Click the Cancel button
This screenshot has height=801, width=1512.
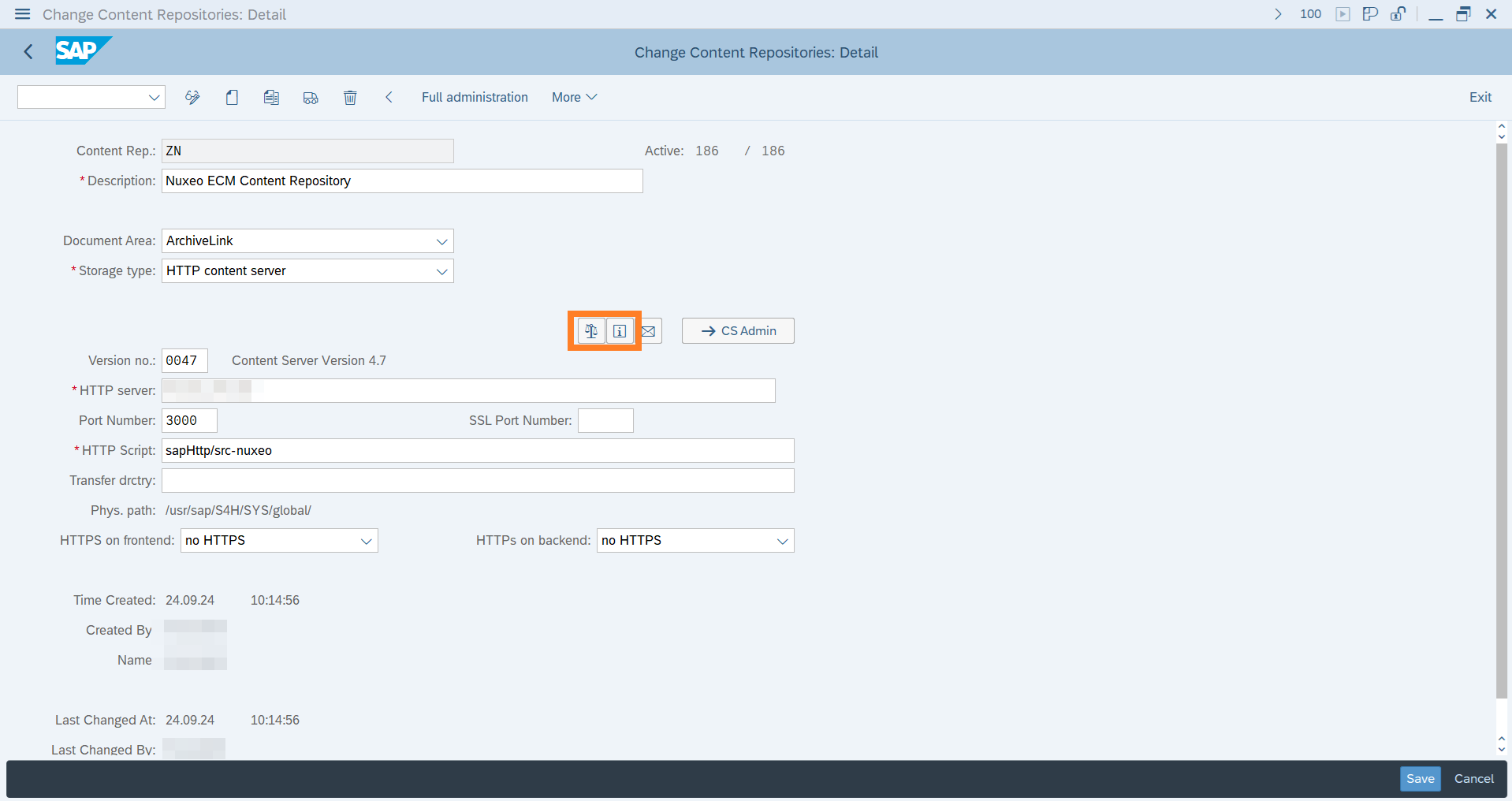pyautogui.click(x=1473, y=779)
